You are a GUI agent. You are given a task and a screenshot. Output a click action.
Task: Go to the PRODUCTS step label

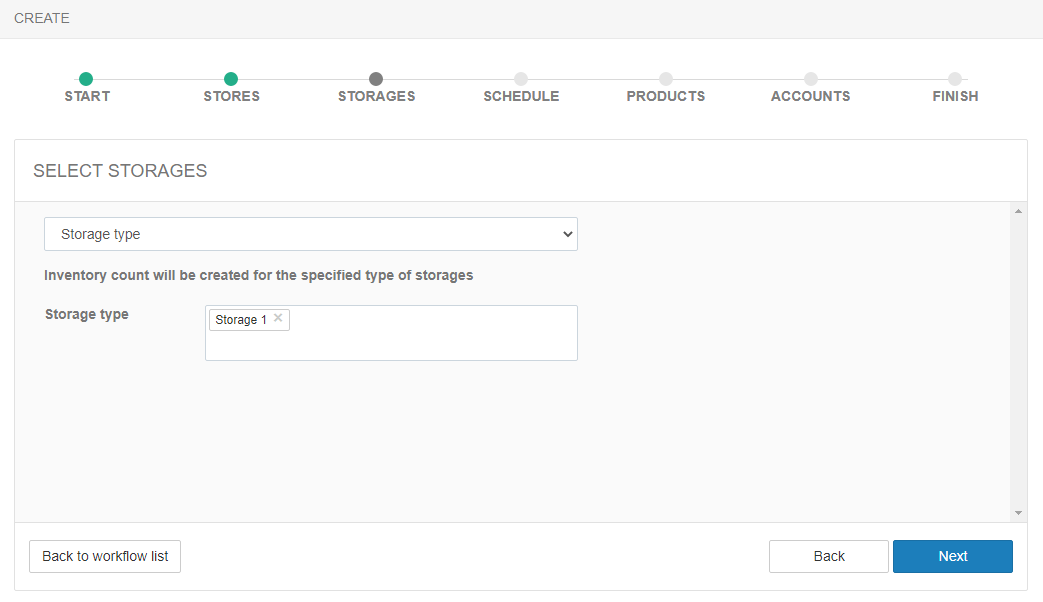tap(665, 97)
